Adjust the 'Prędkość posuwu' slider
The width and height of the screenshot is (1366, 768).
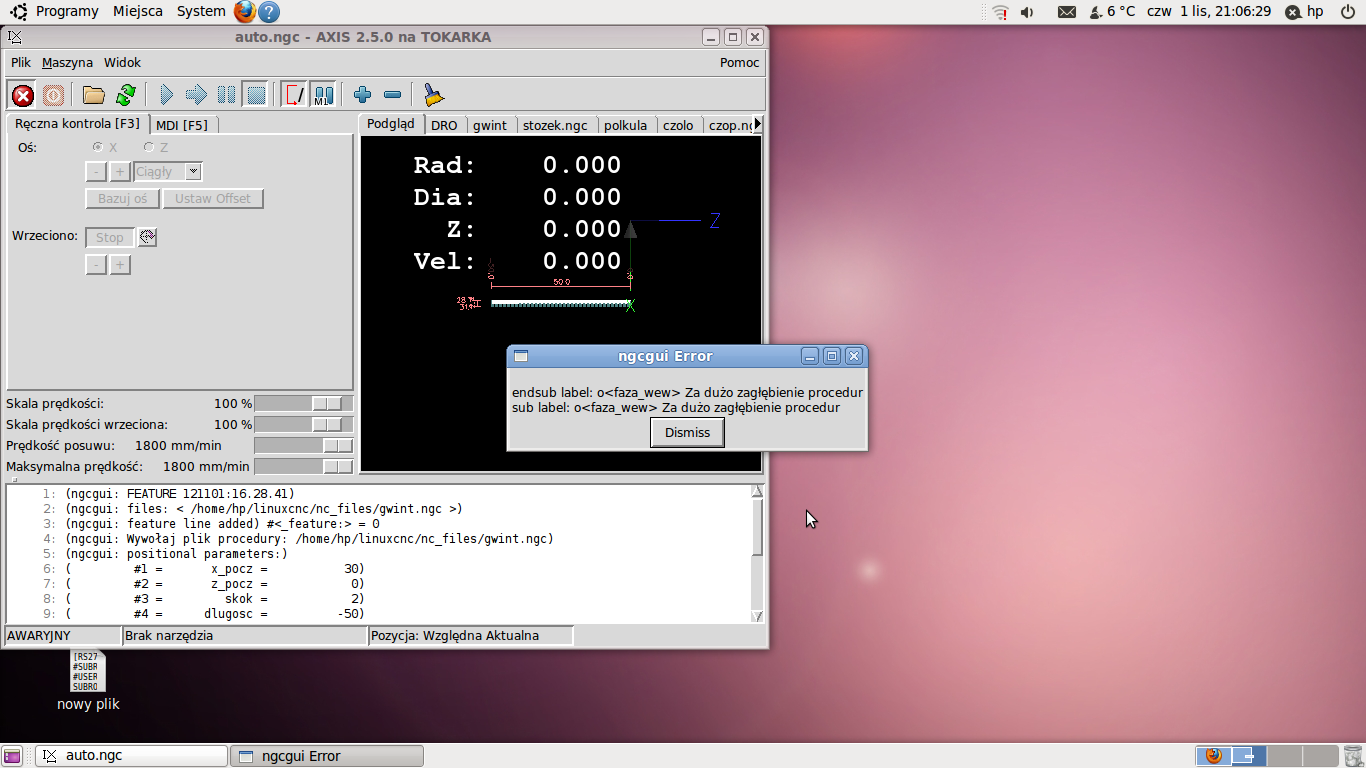(304, 445)
